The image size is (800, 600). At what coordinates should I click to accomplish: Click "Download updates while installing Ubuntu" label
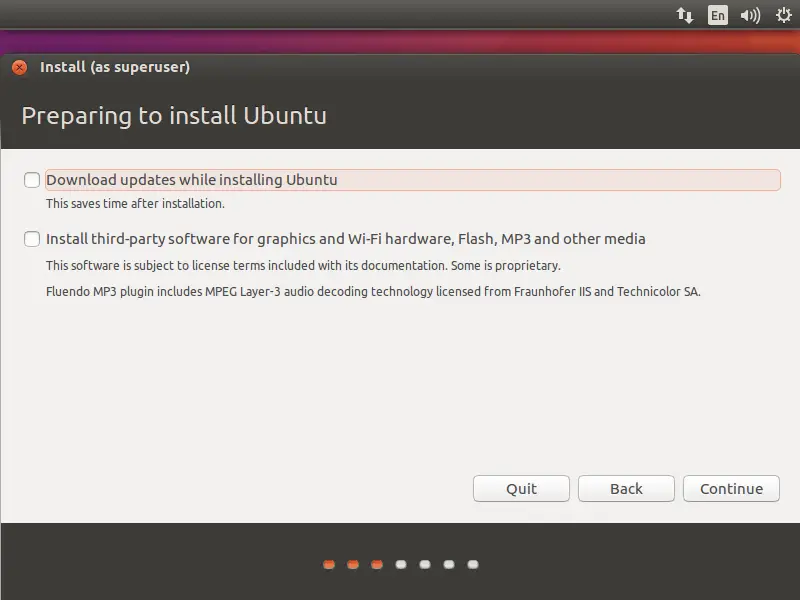192,180
